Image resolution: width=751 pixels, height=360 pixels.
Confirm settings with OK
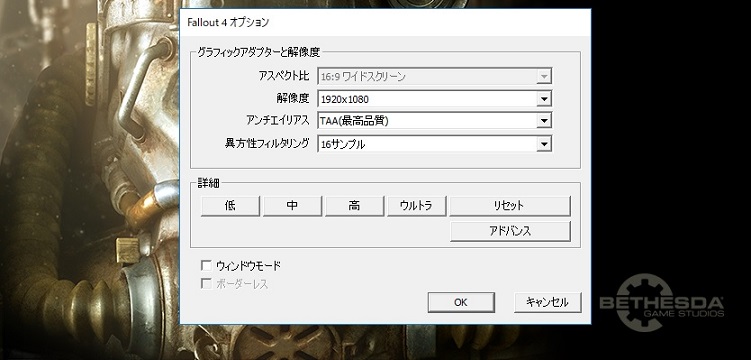coord(461,303)
